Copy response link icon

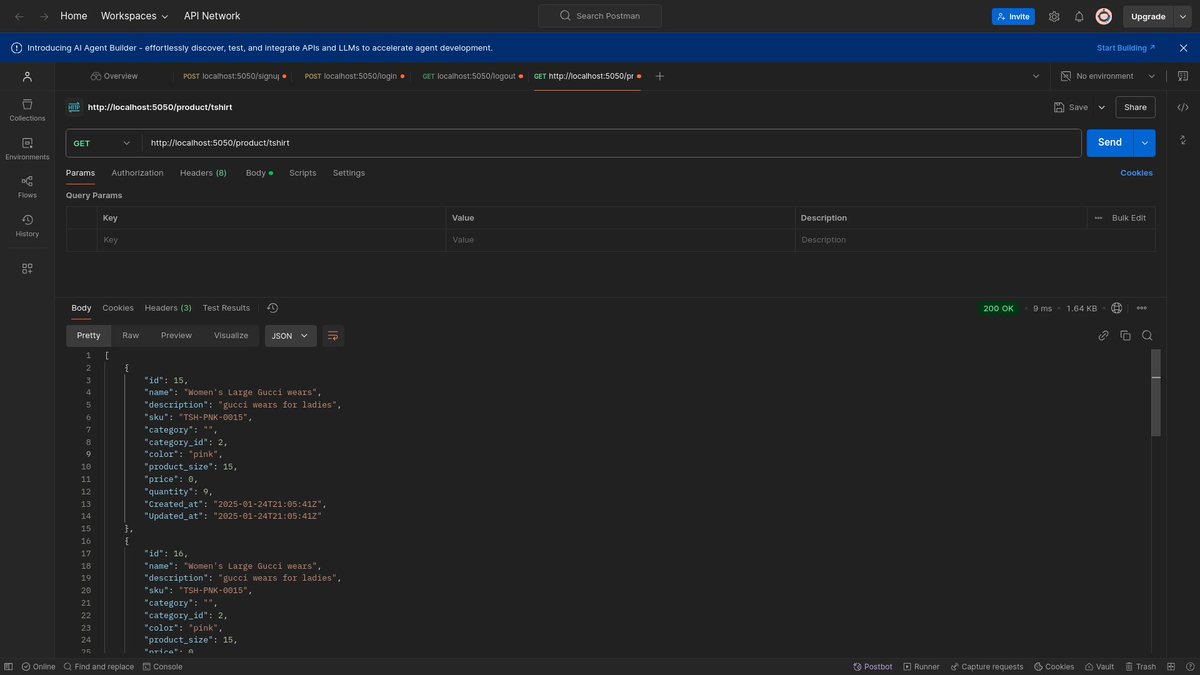pyautogui.click(x=1103, y=336)
